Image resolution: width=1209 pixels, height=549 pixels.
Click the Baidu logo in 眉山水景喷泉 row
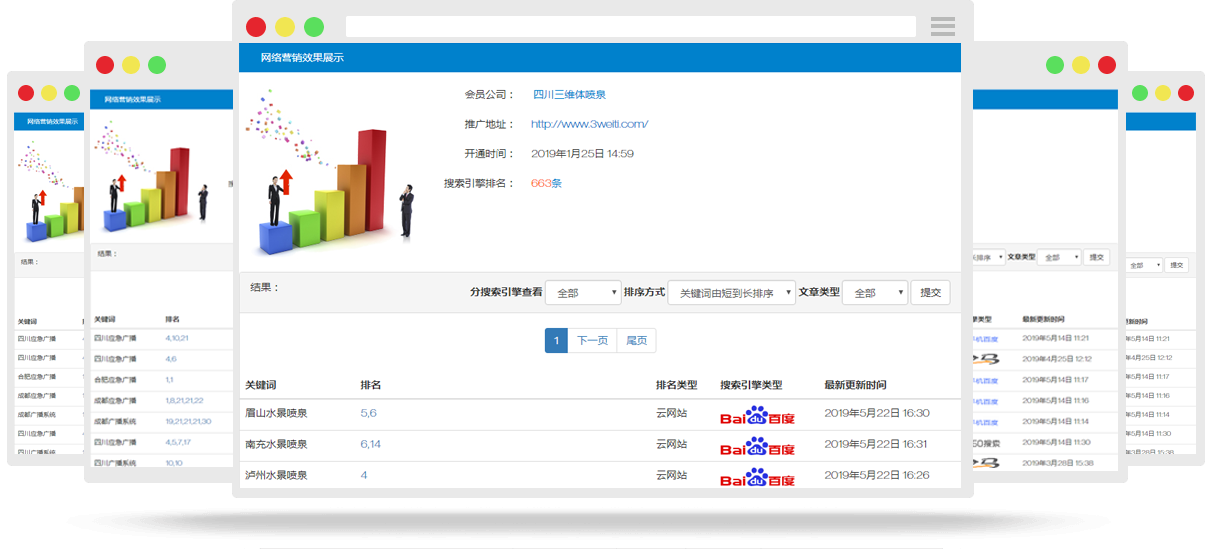coord(757,415)
